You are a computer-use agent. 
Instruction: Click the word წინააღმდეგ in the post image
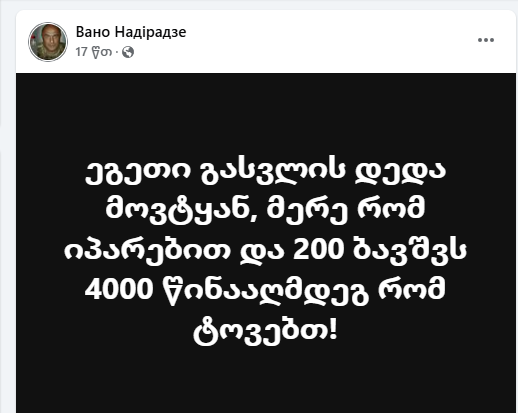point(266,289)
